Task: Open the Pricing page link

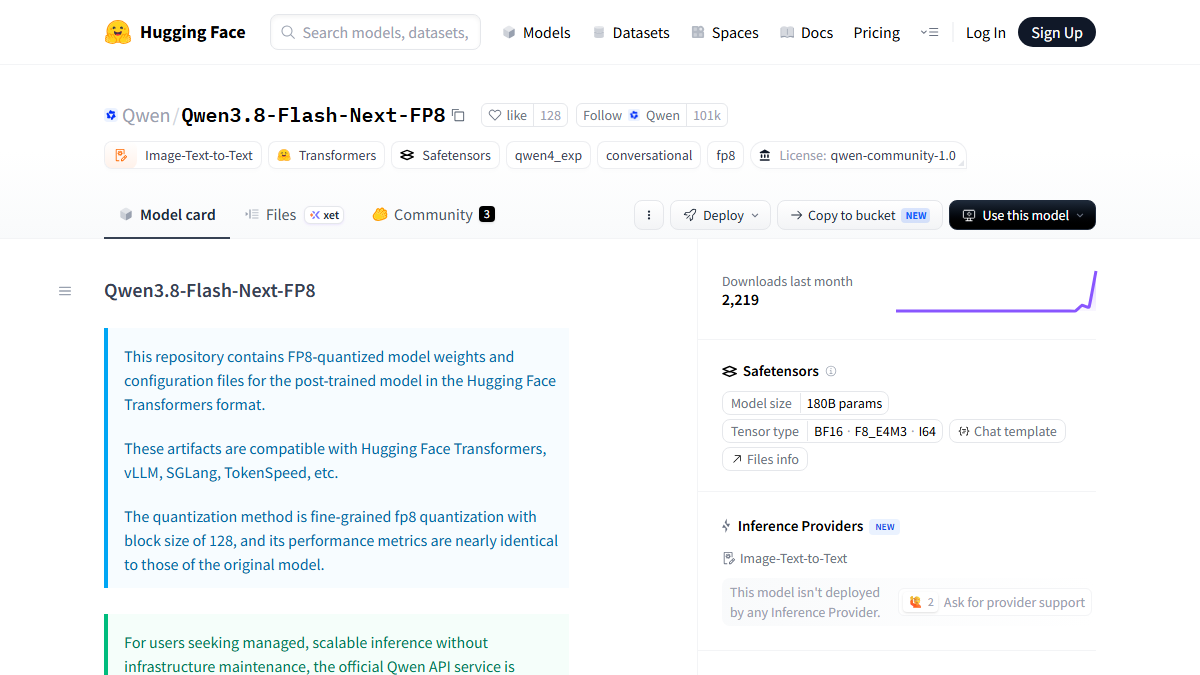Action: pyautogui.click(x=877, y=32)
